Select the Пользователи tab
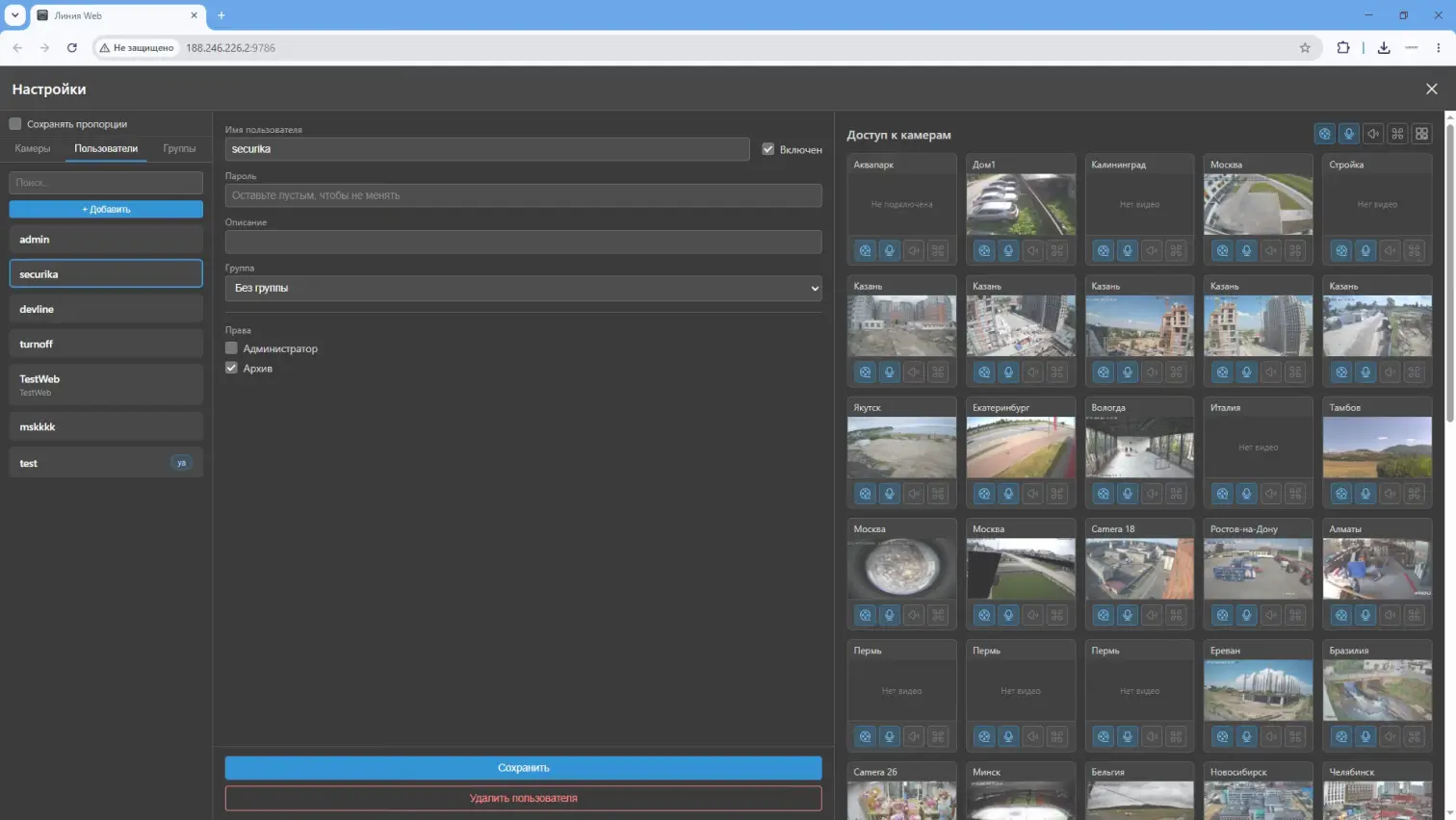Viewport: 1456px width, 820px height. [106, 148]
